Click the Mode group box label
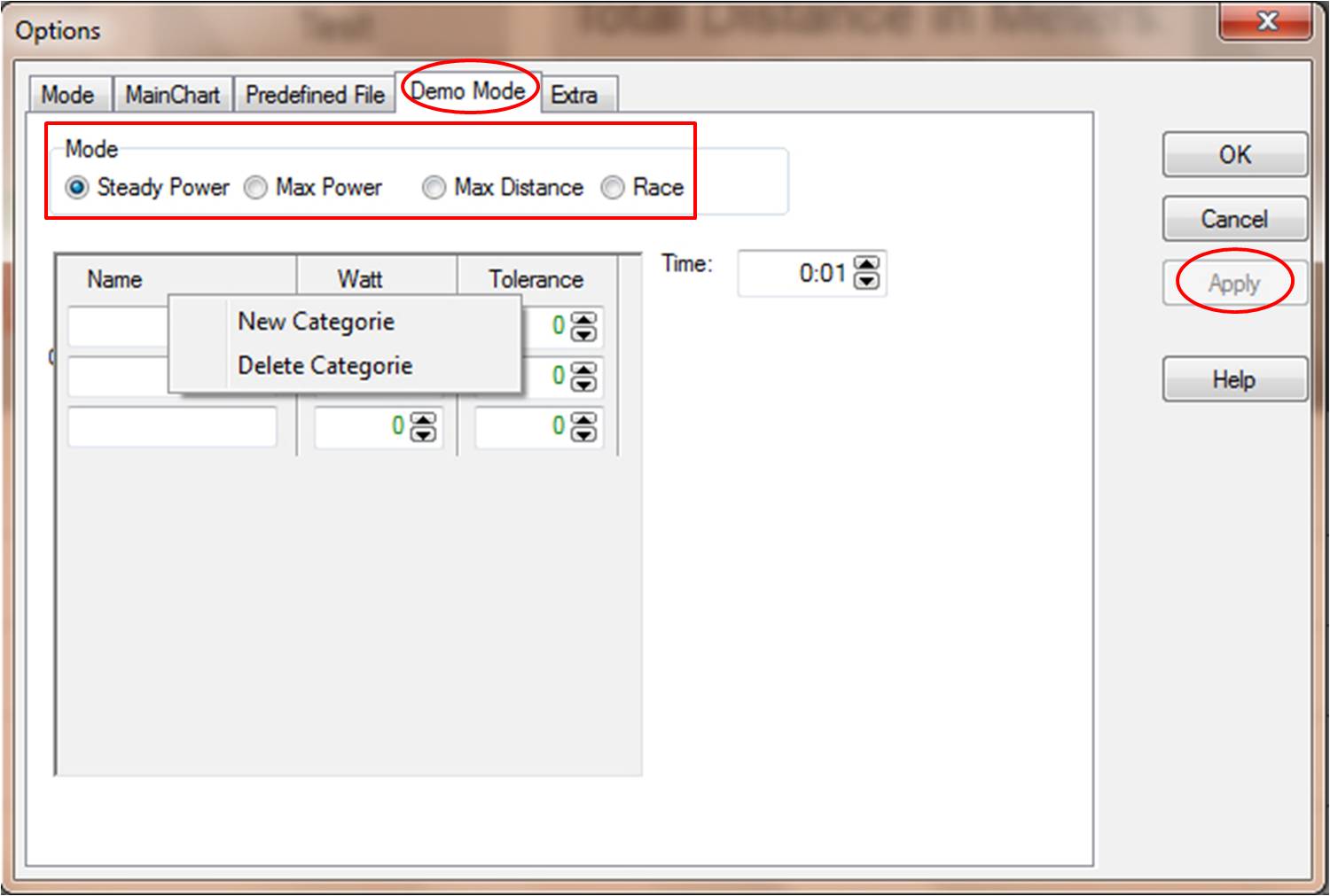Image resolution: width=1330 pixels, height=896 pixels. click(x=91, y=149)
